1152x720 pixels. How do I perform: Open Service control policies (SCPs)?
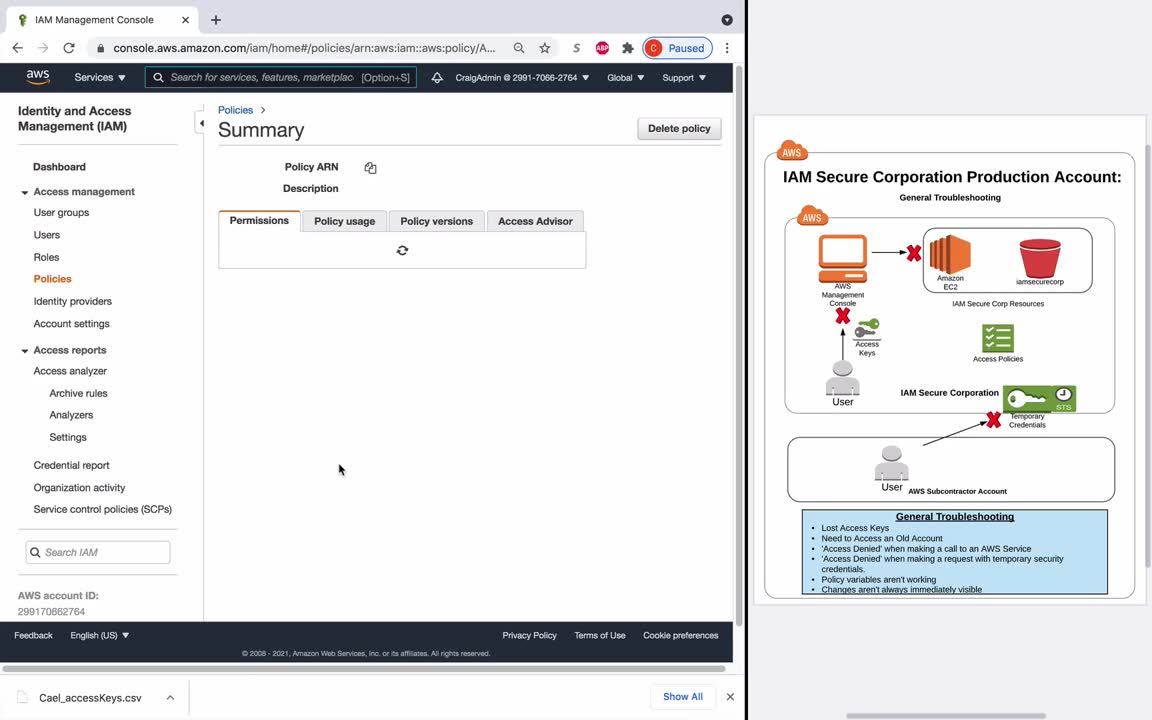[102, 509]
